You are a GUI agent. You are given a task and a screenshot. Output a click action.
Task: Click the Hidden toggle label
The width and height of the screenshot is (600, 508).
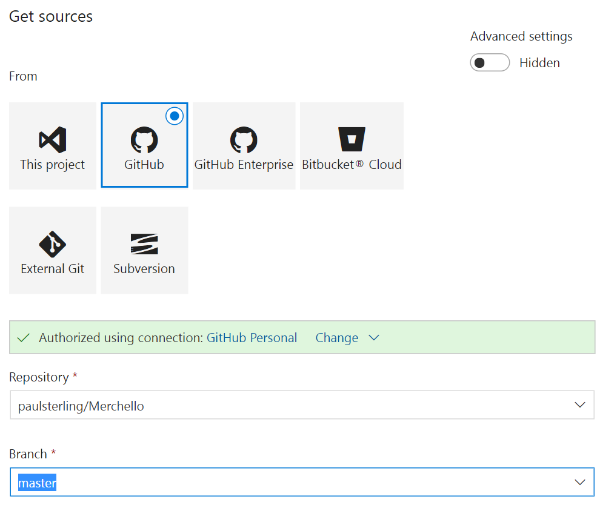pos(540,62)
